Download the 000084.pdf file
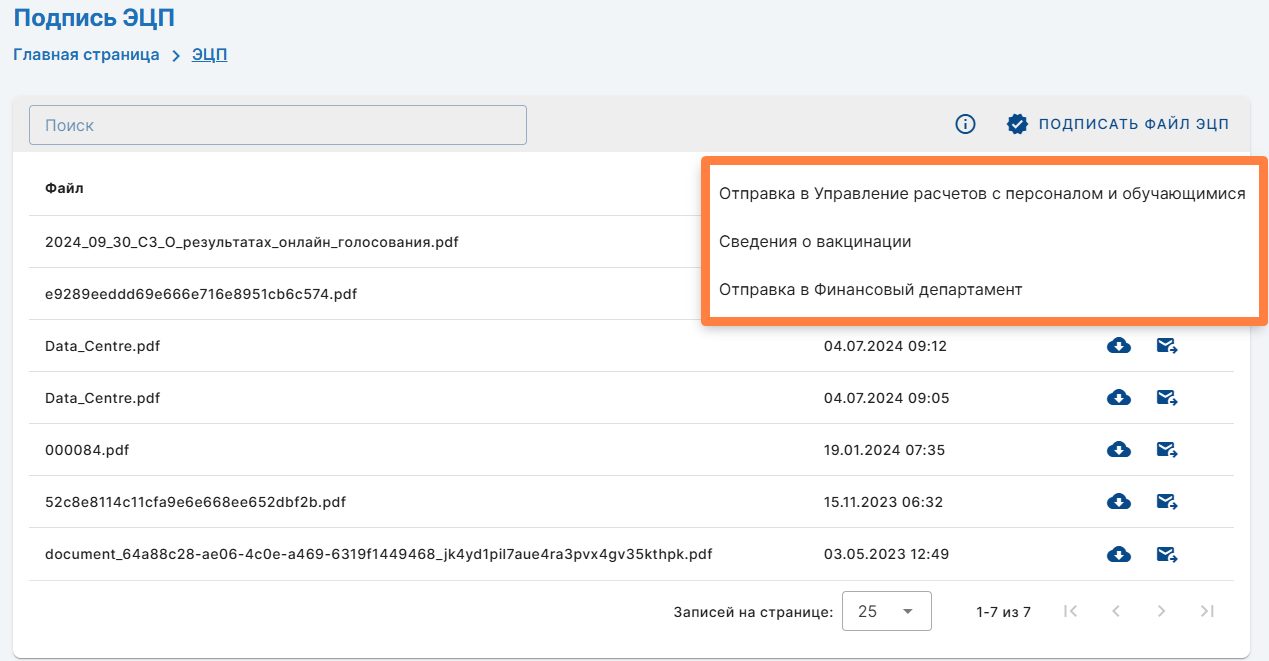This screenshot has height=661, width=1269. tap(1119, 450)
